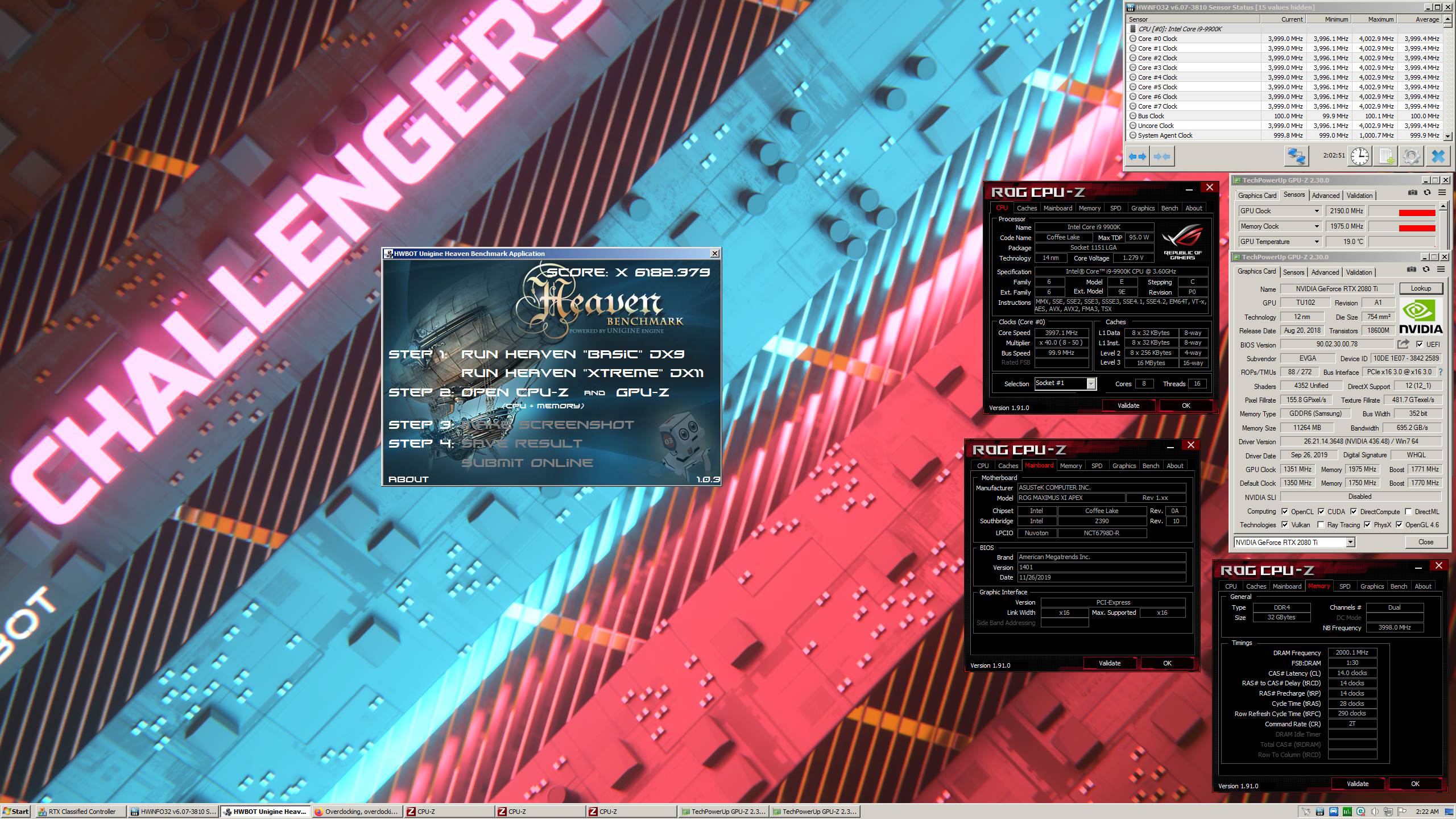This screenshot has width=1456, height=819.
Task: Click Action Center flag icon in tray
Action: point(1402,812)
